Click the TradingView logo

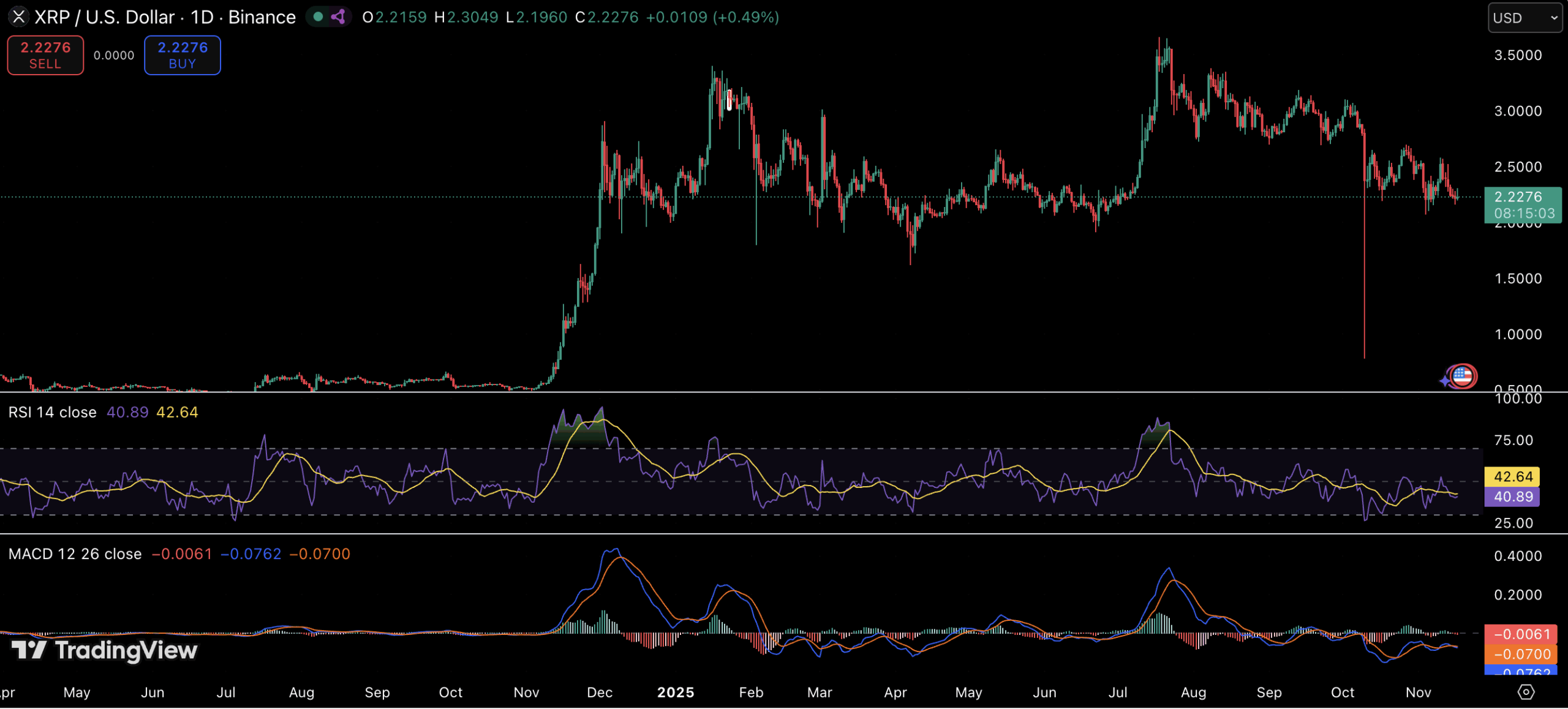pos(104,650)
